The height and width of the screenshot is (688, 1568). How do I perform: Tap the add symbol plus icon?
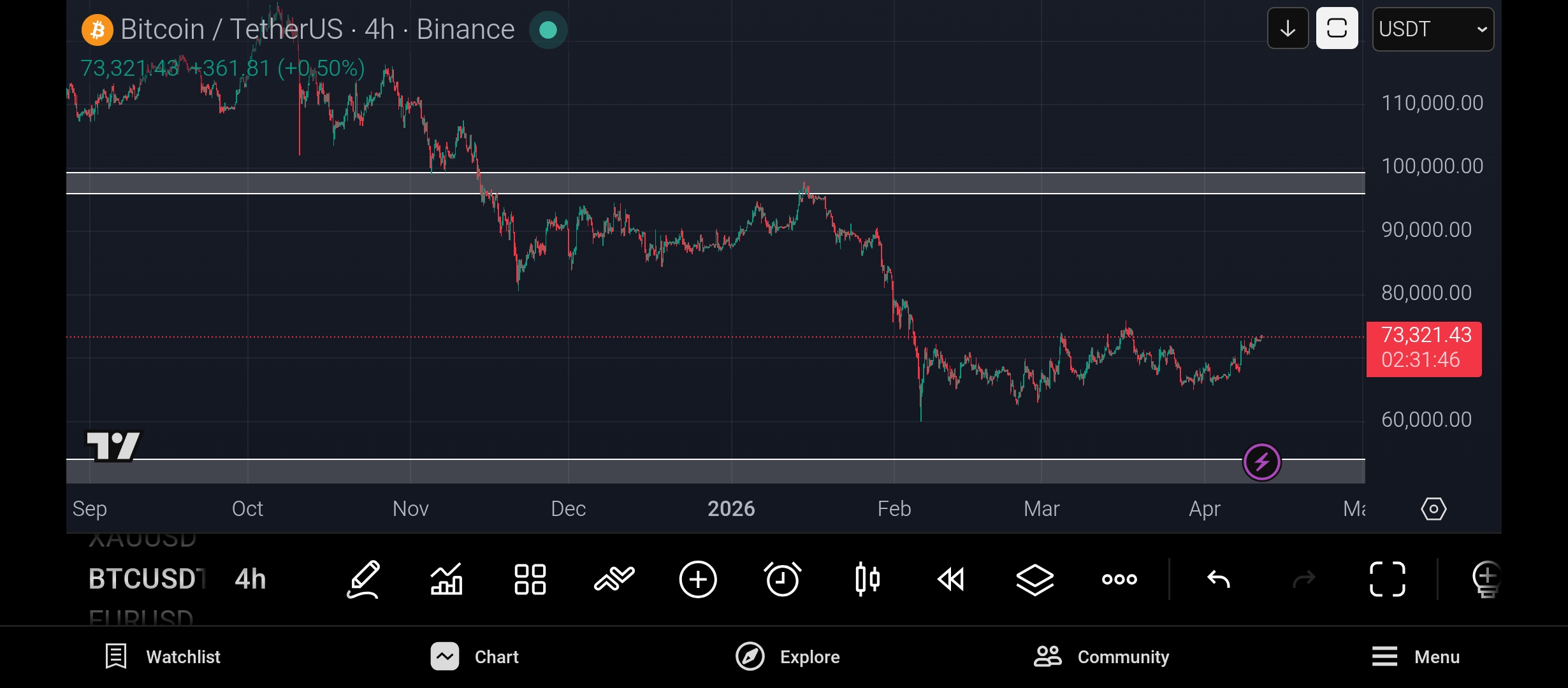(x=698, y=579)
